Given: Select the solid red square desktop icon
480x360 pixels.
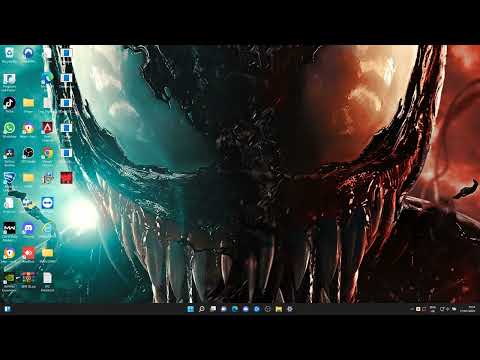Looking at the screenshot, I should 66,178.
